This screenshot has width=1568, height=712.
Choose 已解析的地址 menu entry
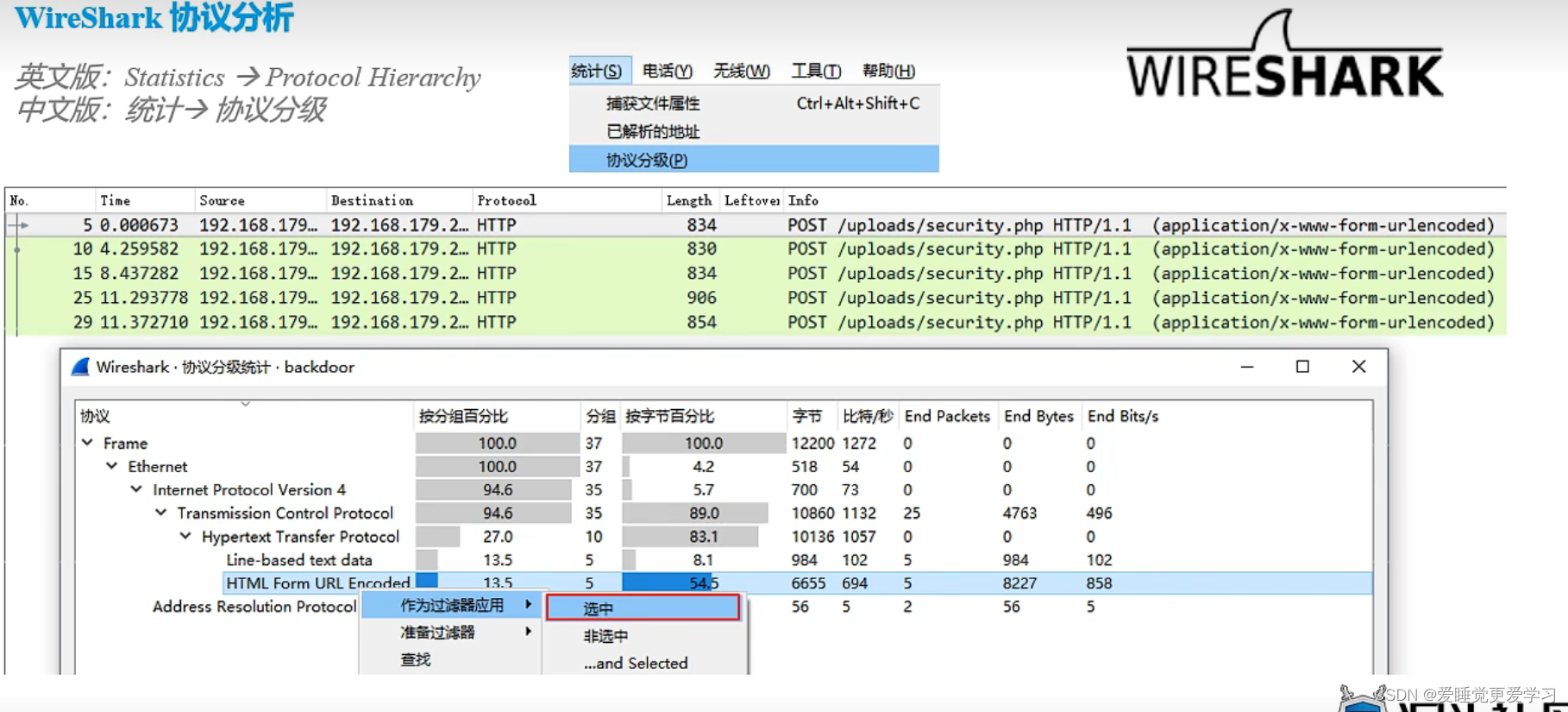(754, 132)
